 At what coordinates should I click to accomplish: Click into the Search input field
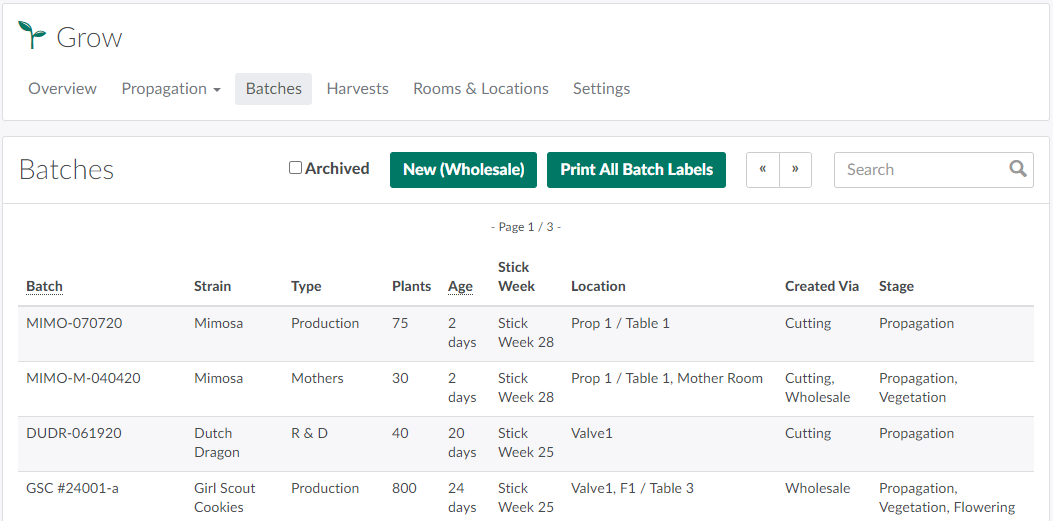tap(920, 169)
